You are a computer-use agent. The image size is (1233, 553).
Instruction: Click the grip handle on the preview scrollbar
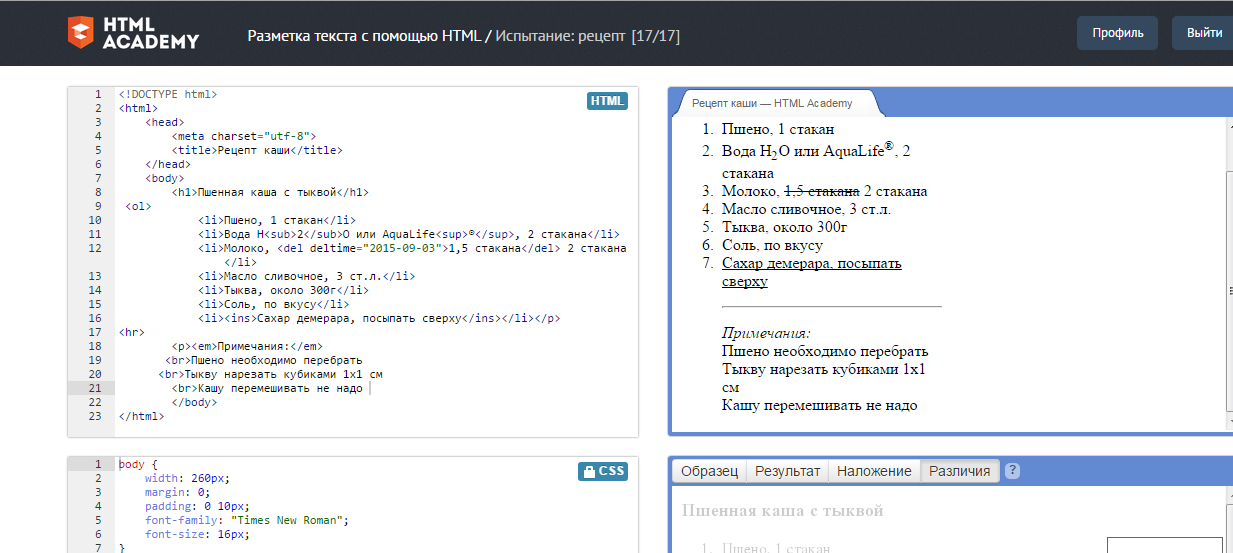[x=1228, y=291]
